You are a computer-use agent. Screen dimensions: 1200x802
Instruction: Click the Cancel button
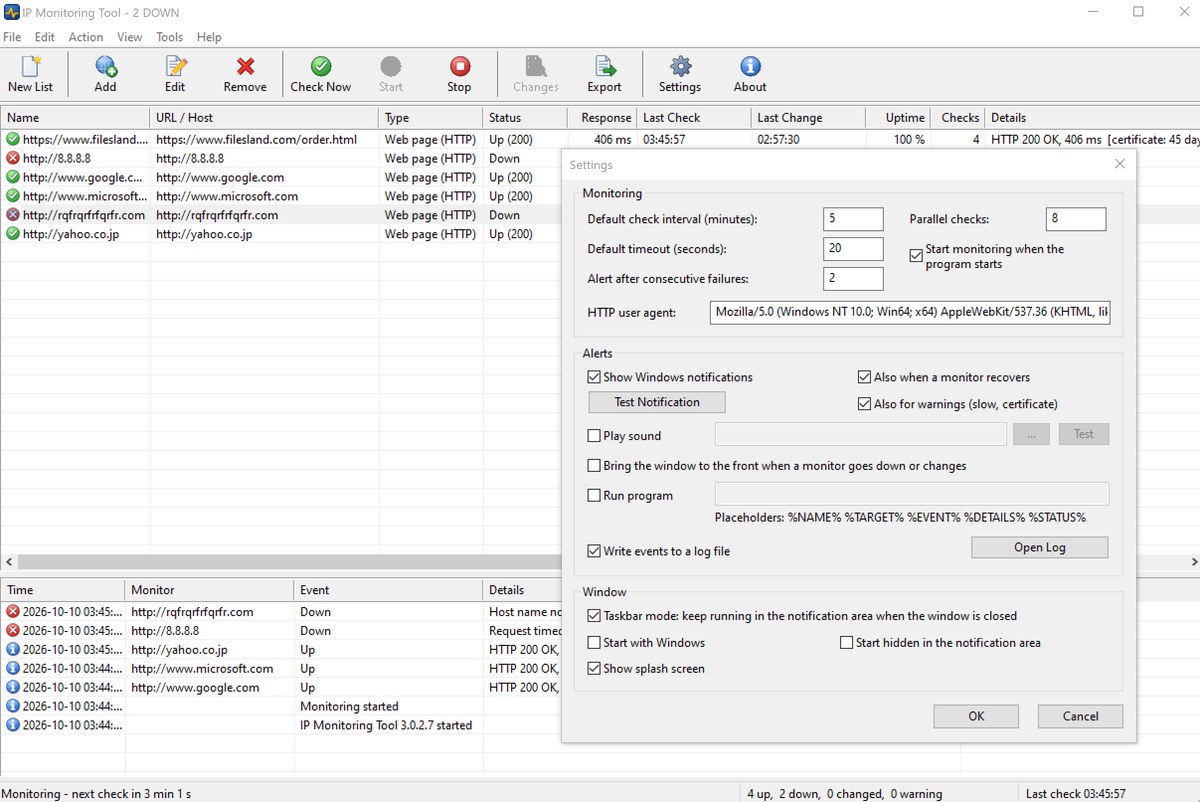[x=1080, y=716]
